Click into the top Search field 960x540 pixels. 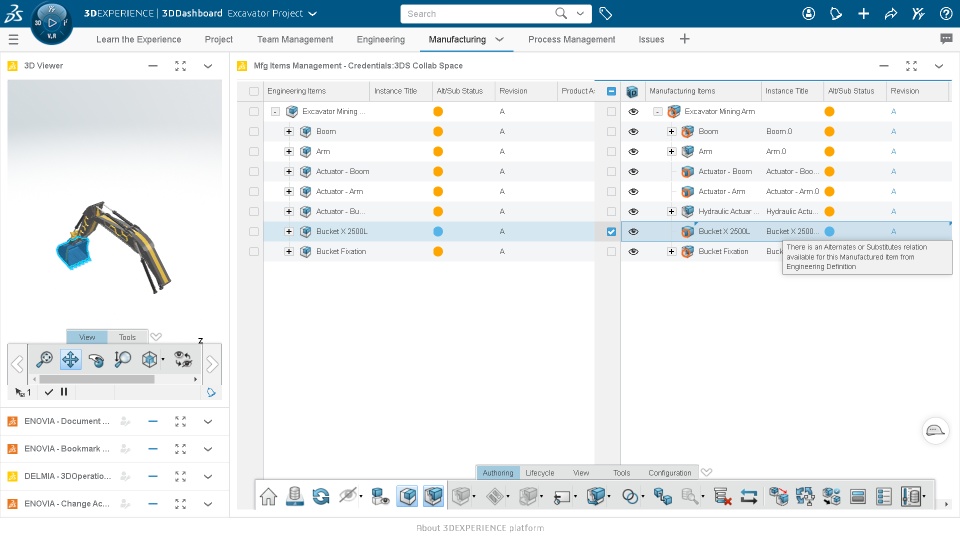[479, 13]
